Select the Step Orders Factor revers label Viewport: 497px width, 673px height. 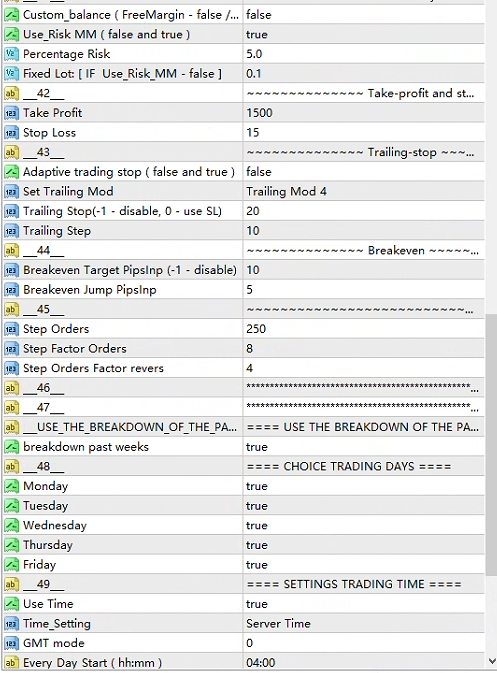point(93,369)
